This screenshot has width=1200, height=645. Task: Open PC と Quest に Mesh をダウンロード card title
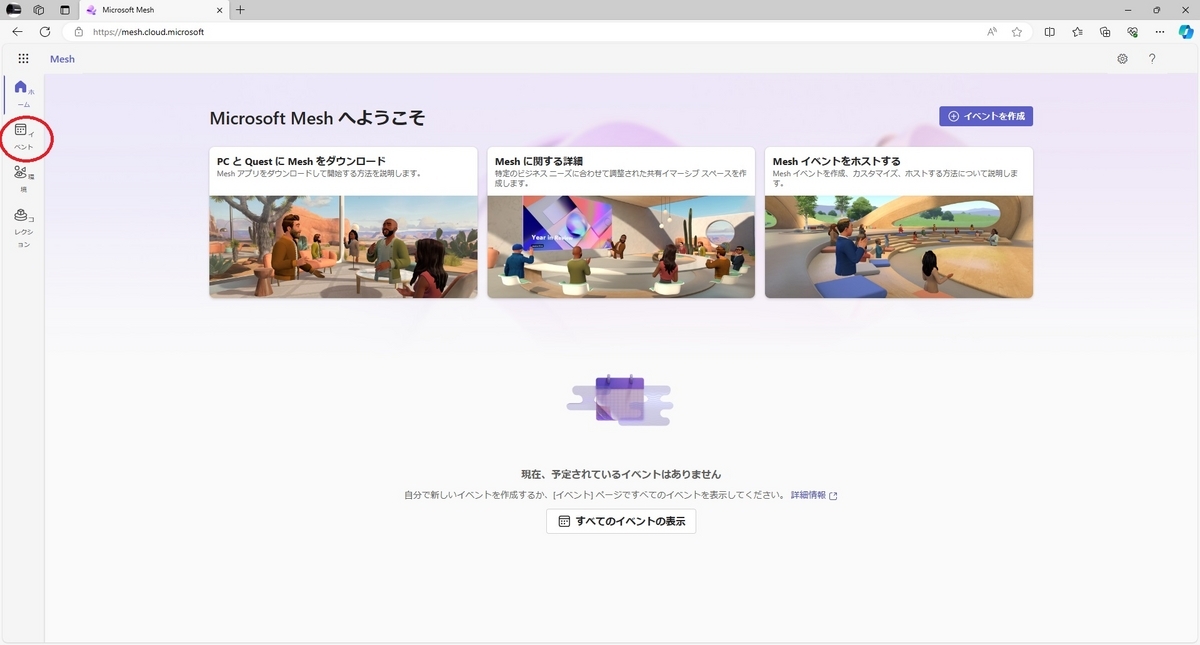pyautogui.click(x=301, y=161)
